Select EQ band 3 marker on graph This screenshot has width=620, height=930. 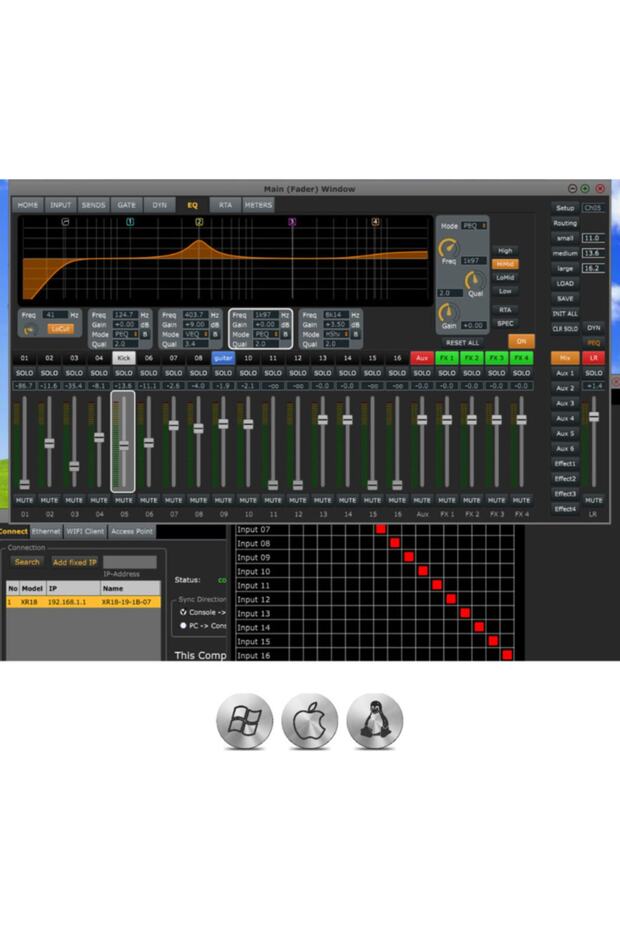(292, 222)
